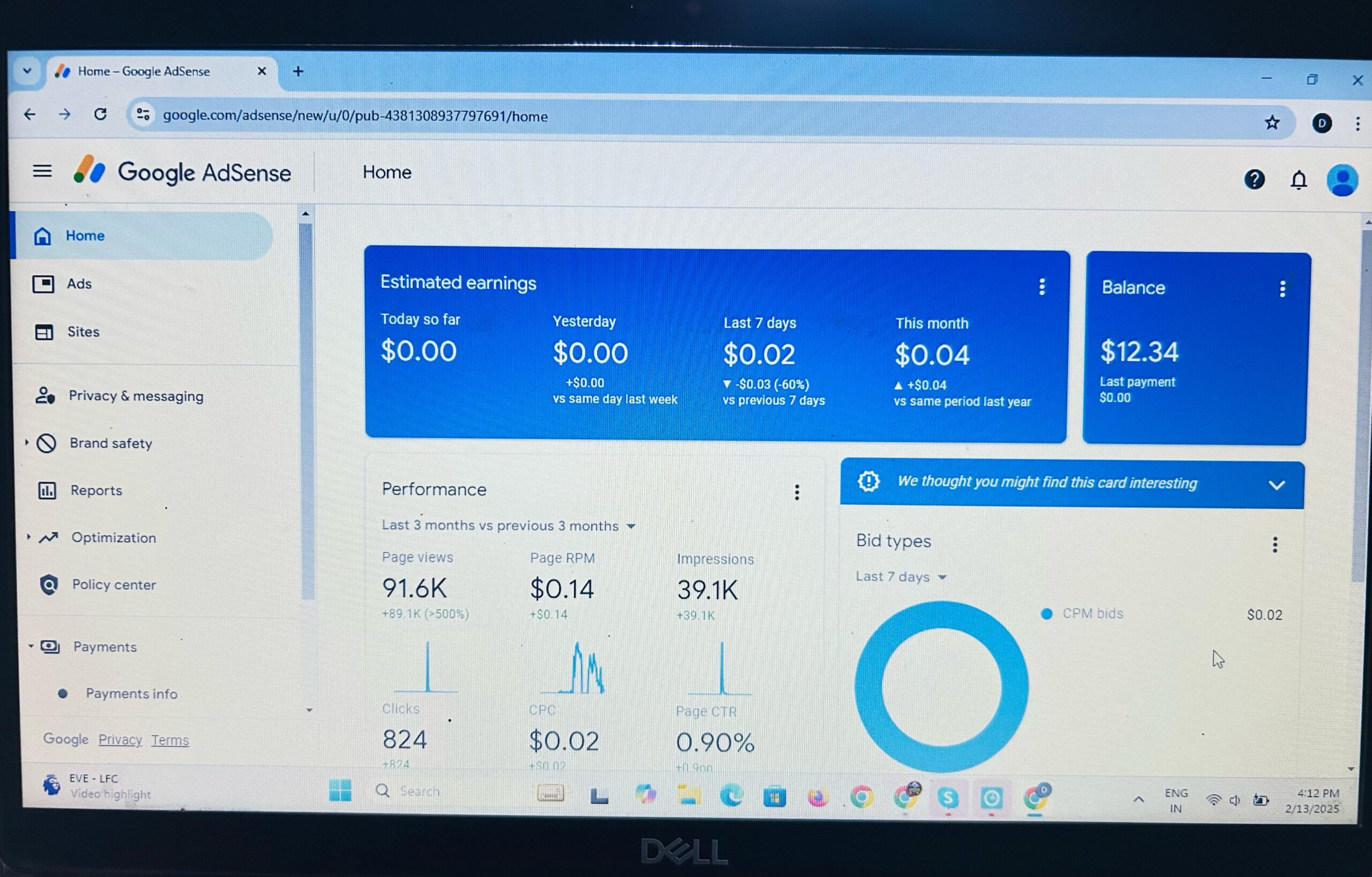Open Brand safety in the sidebar
The width and height of the screenshot is (1372, 877).
(x=94, y=443)
